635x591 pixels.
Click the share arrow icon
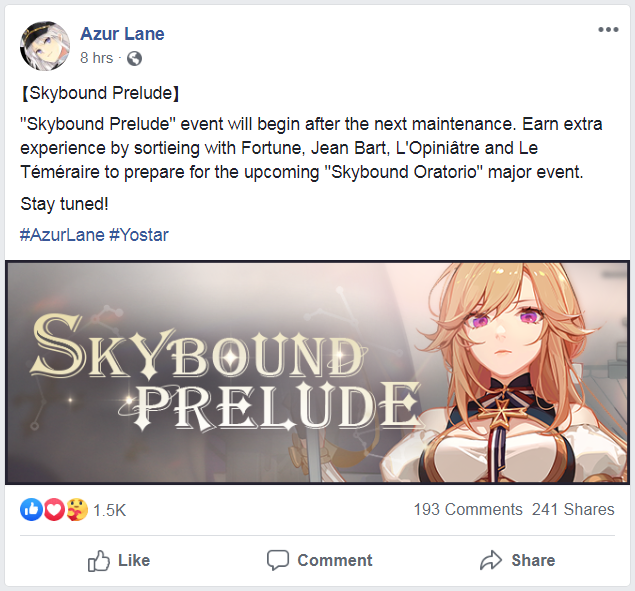click(491, 561)
